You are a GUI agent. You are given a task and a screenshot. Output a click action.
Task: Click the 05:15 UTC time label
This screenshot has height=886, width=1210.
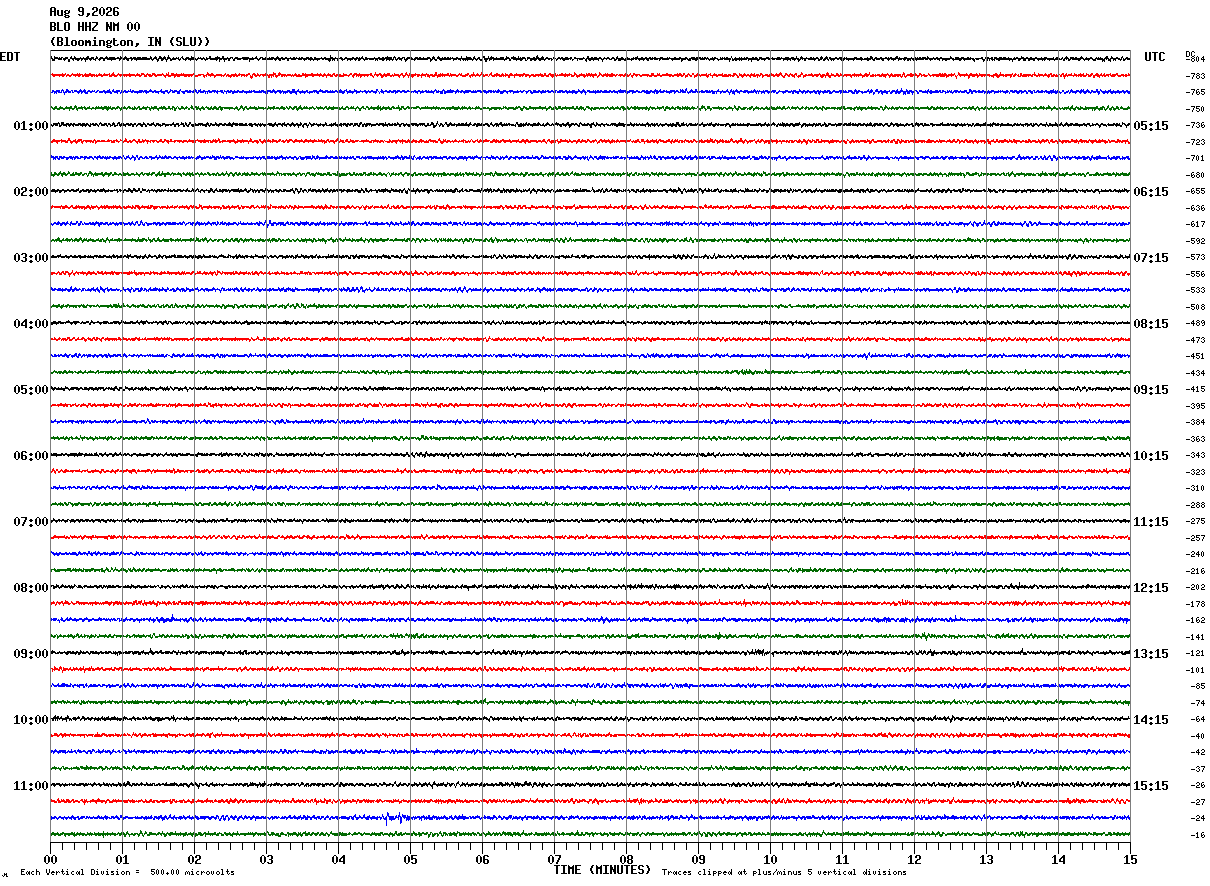(x=1151, y=126)
